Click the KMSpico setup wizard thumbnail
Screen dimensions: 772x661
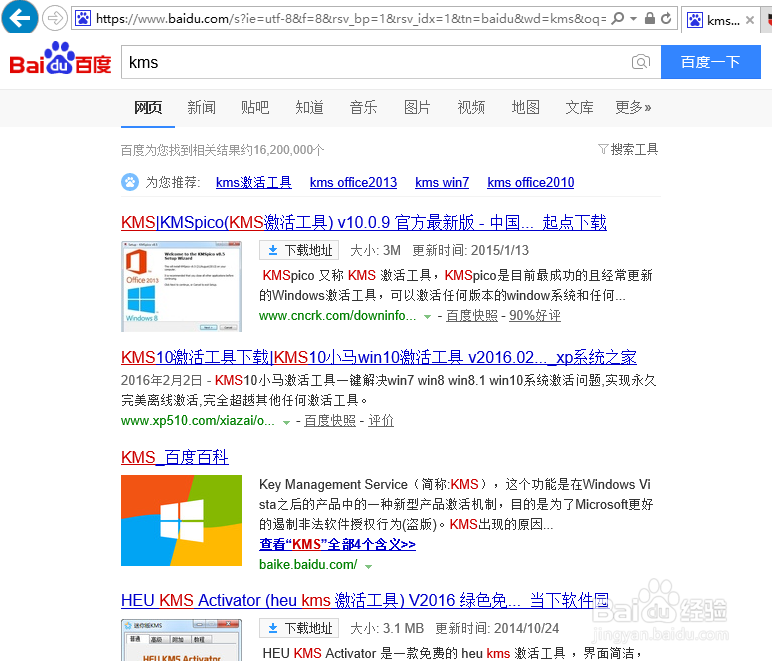point(181,286)
